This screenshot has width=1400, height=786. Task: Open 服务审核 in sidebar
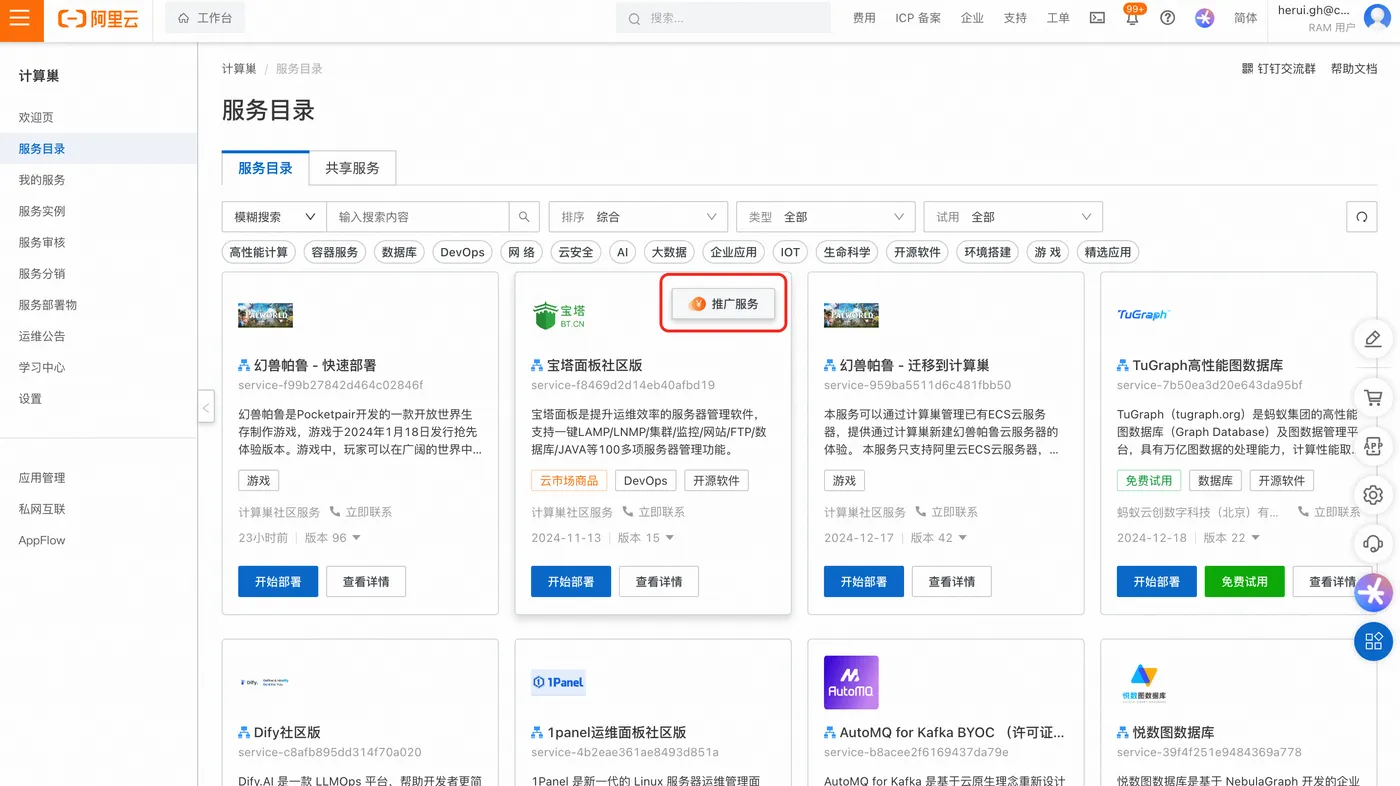(x=42, y=242)
